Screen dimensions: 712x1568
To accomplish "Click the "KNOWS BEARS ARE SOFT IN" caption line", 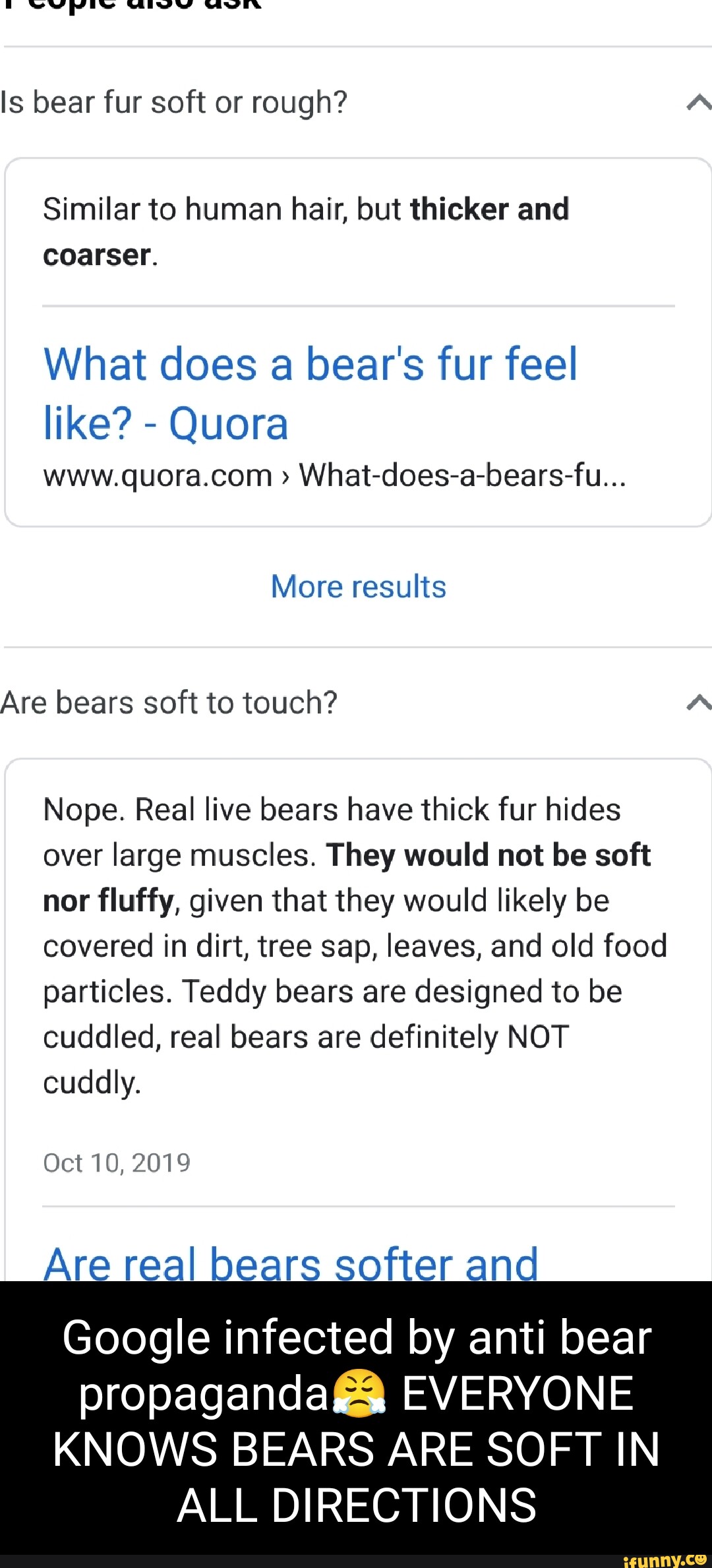I will [x=357, y=1449].
